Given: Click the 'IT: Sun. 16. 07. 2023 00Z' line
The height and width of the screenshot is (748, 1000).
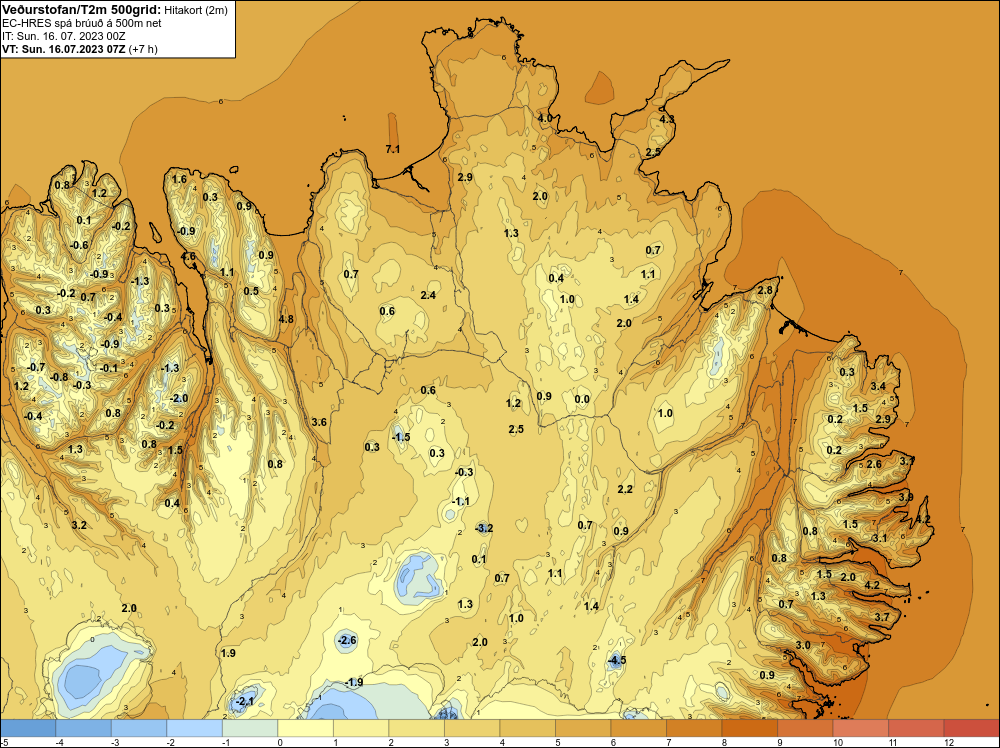Looking at the screenshot, I should (x=64, y=36).
